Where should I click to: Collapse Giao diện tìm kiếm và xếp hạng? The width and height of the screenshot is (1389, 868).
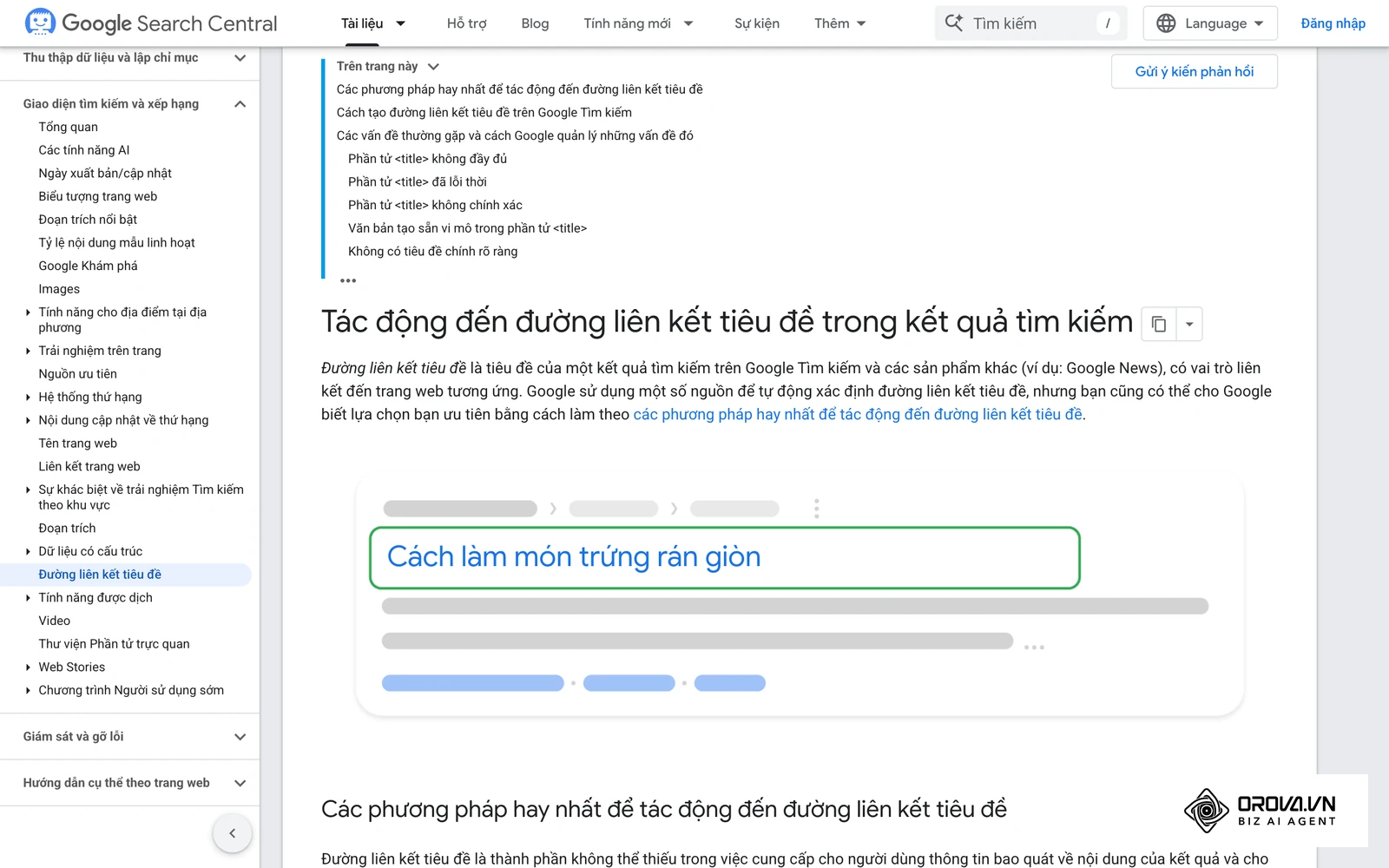pos(240,104)
